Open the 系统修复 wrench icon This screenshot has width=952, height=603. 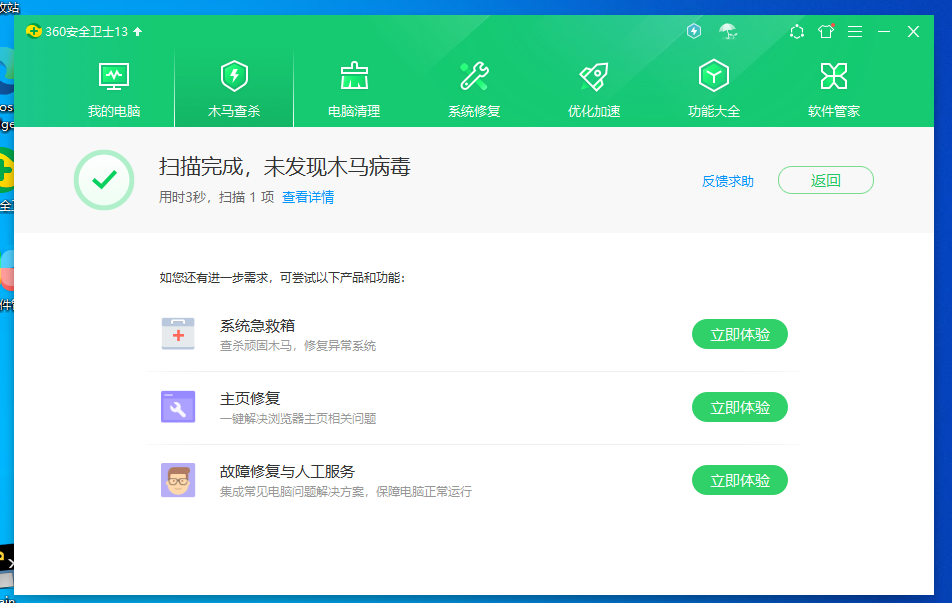pos(474,76)
